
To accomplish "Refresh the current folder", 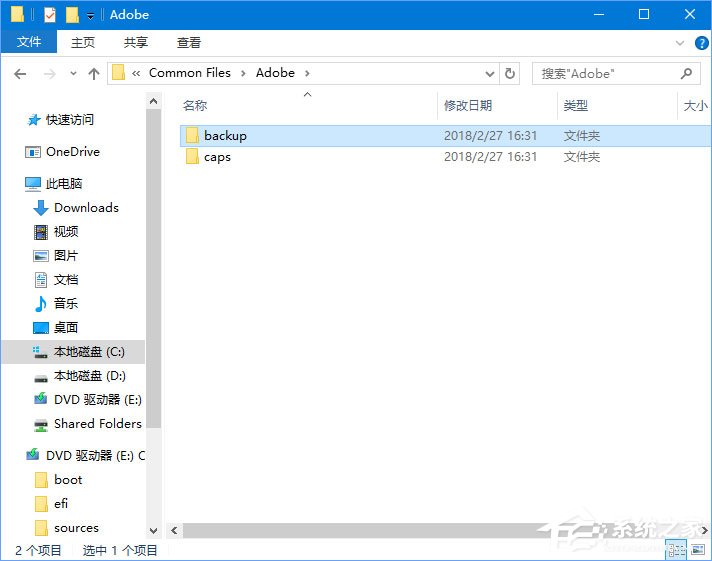I will [509, 74].
